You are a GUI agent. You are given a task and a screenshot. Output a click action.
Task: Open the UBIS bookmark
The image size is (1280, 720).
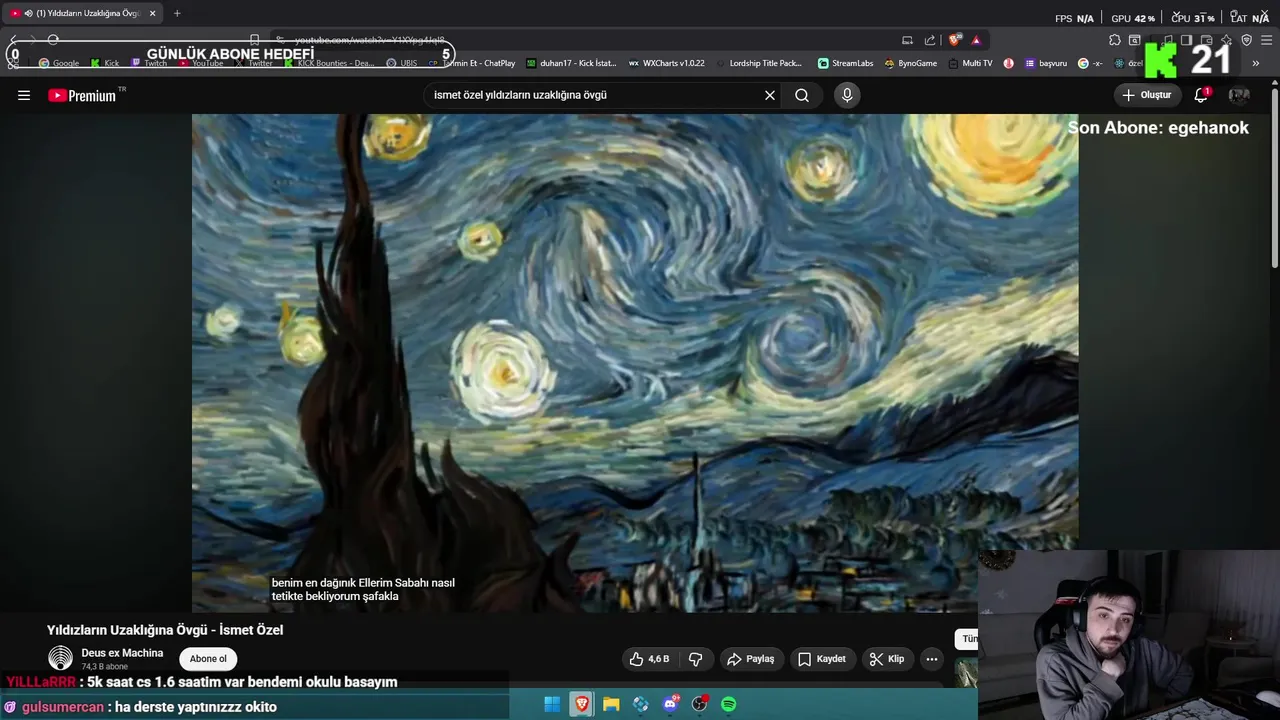402,63
